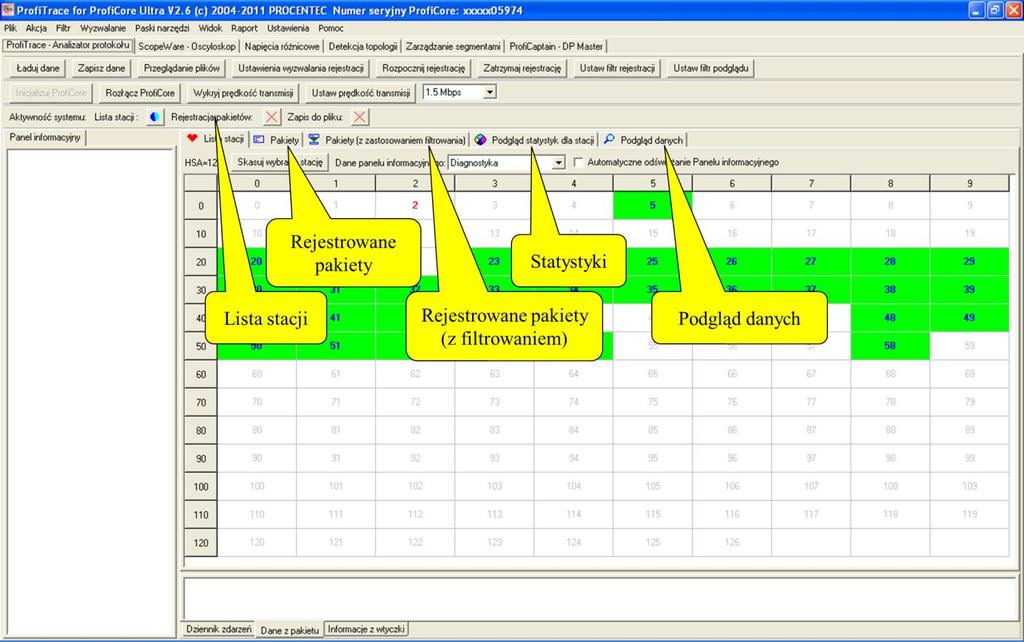Select green station 26 cell

(731, 261)
